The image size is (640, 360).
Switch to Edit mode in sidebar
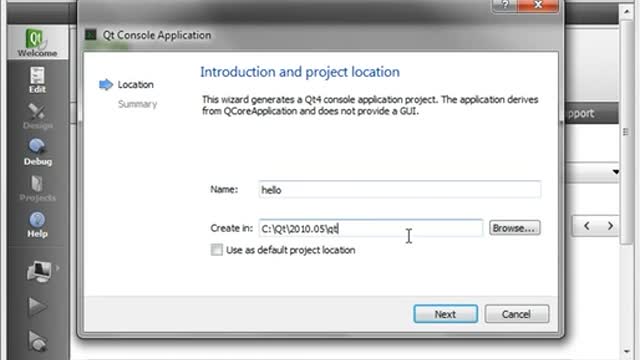[x=38, y=80]
